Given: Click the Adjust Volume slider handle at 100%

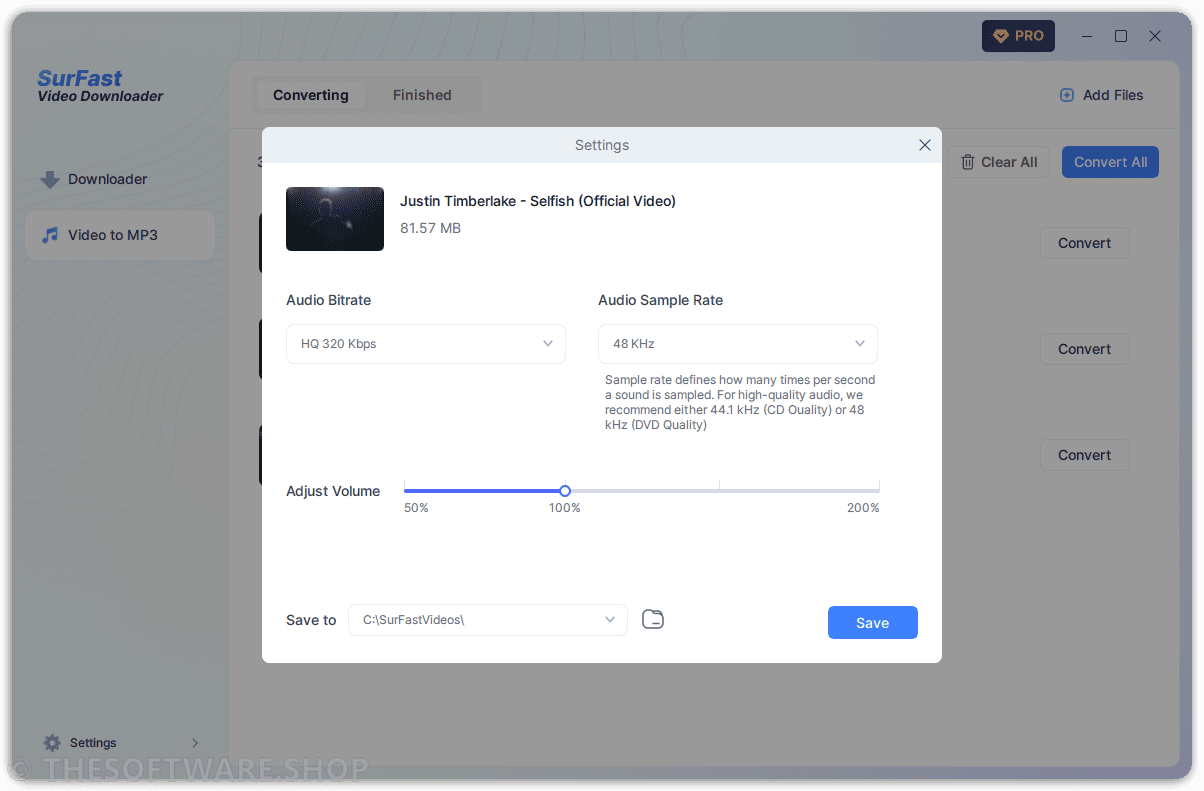Looking at the screenshot, I should (565, 491).
